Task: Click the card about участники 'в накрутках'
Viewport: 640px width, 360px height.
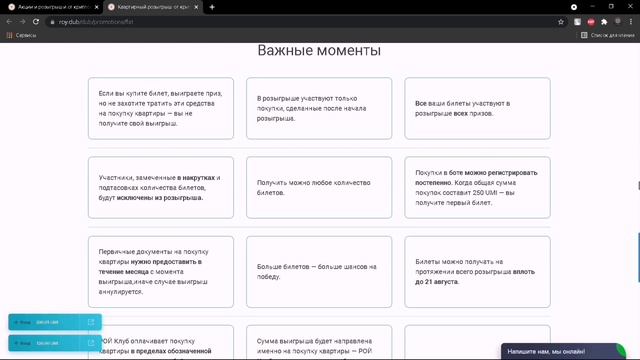Action: click(x=161, y=187)
